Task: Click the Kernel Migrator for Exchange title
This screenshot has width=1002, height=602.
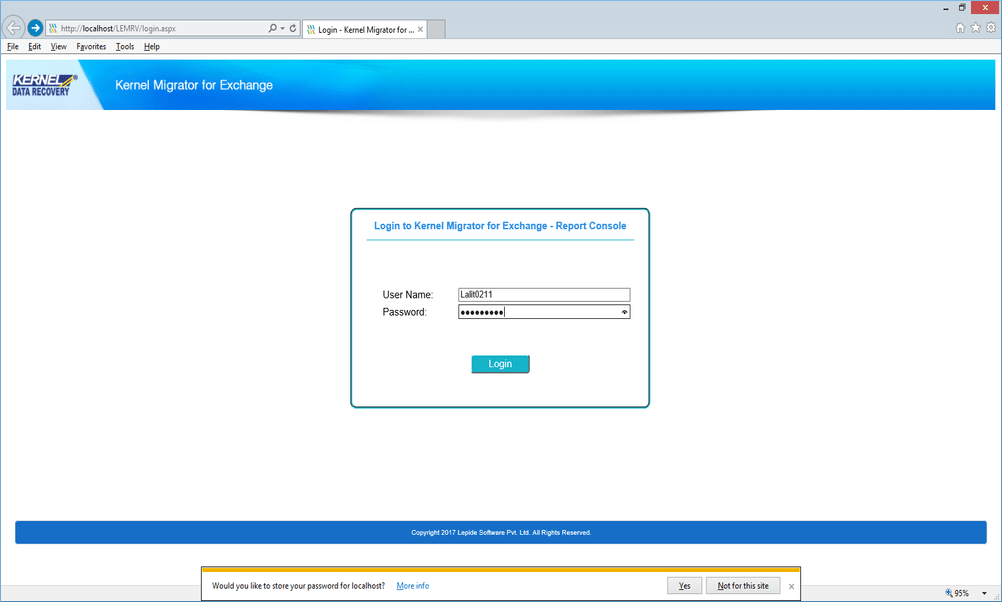Action: (194, 85)
